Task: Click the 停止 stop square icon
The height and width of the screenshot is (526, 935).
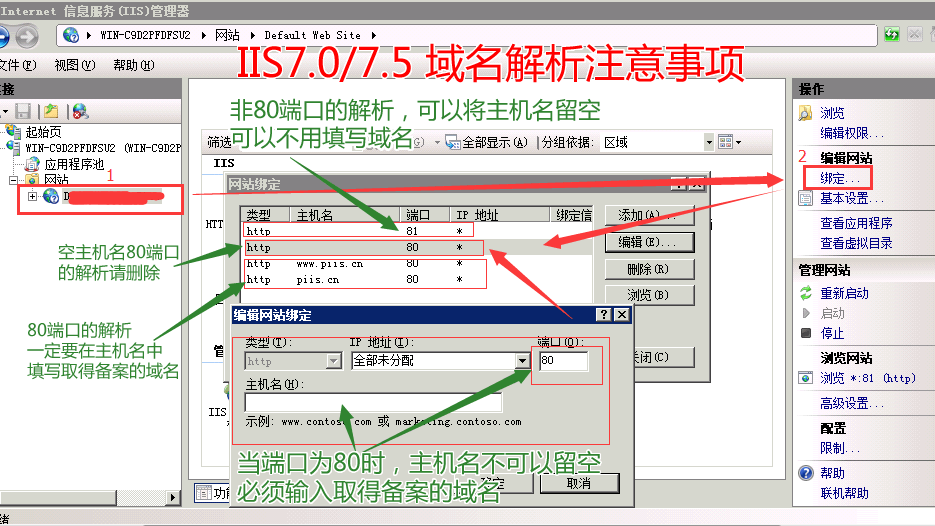Action: (x=806, y=333)
